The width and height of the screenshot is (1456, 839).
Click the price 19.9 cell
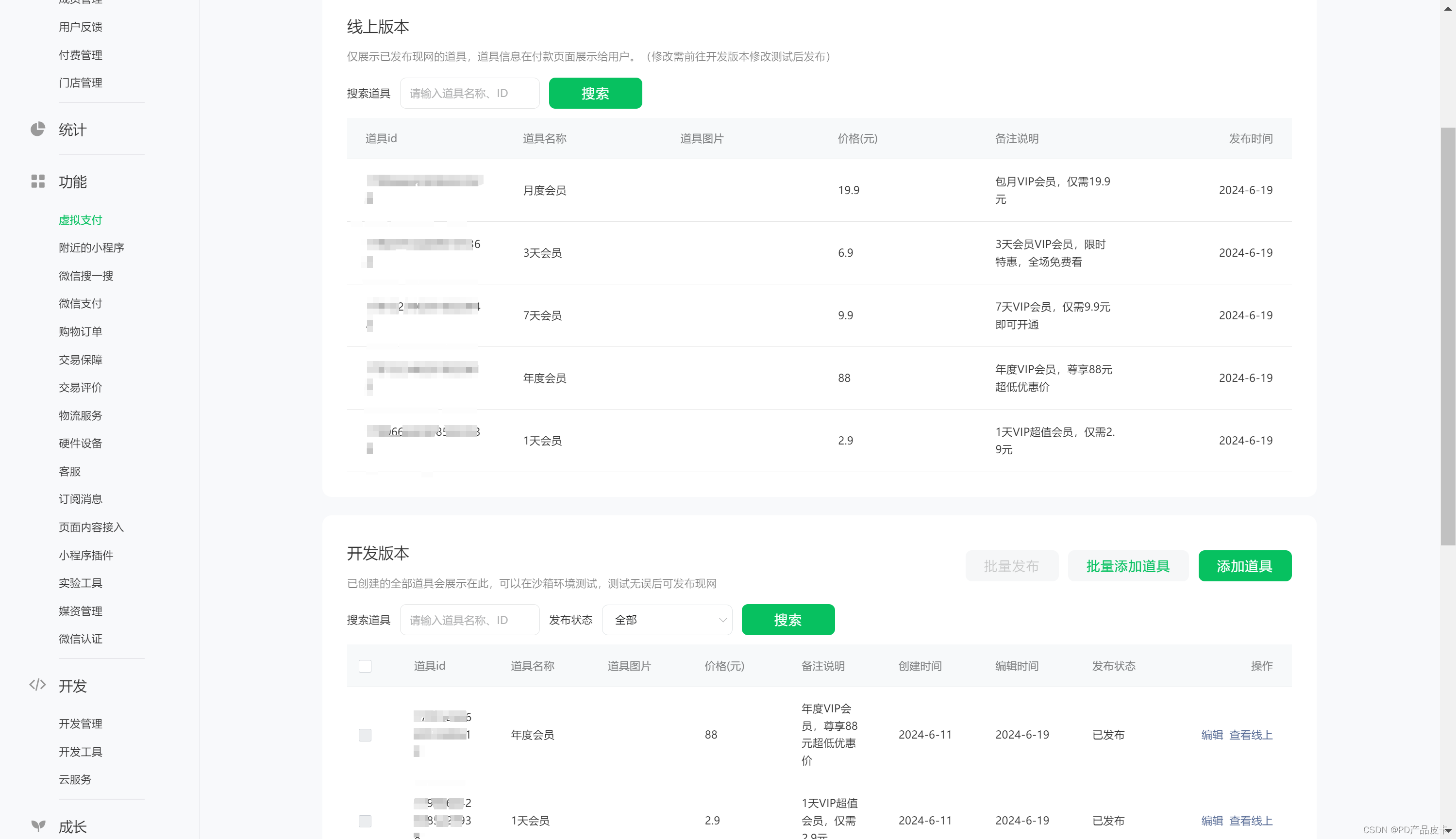[849, 191]
